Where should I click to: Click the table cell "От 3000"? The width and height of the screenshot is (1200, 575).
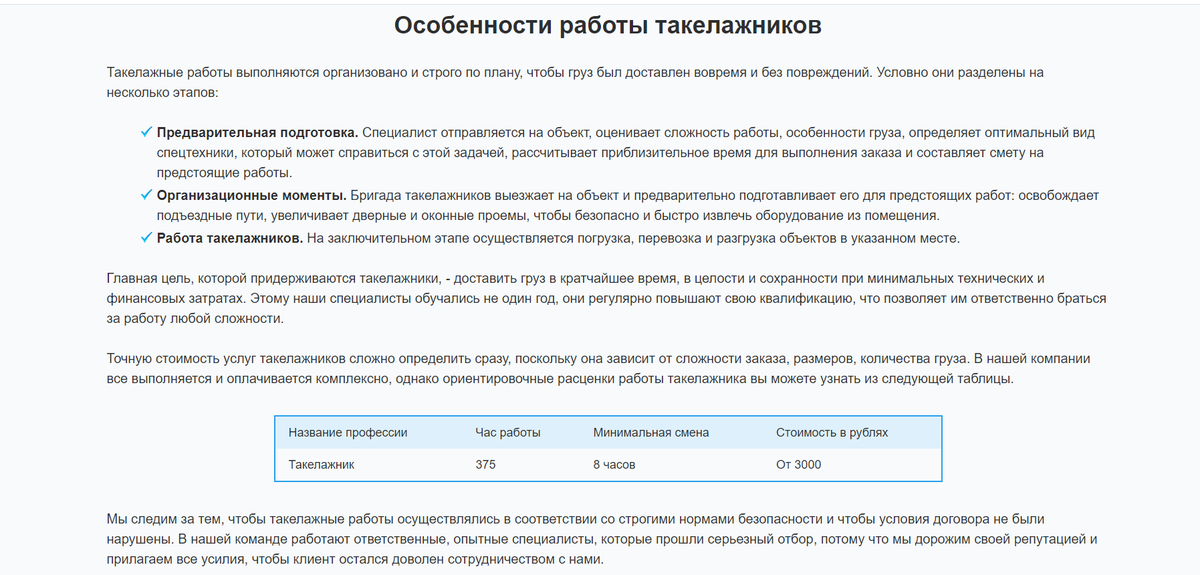tap(799, 465)
